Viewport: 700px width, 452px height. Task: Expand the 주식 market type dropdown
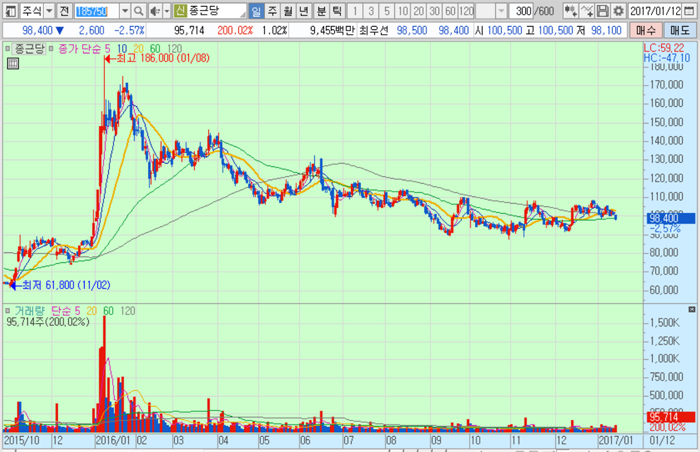[x=50, y=11]
